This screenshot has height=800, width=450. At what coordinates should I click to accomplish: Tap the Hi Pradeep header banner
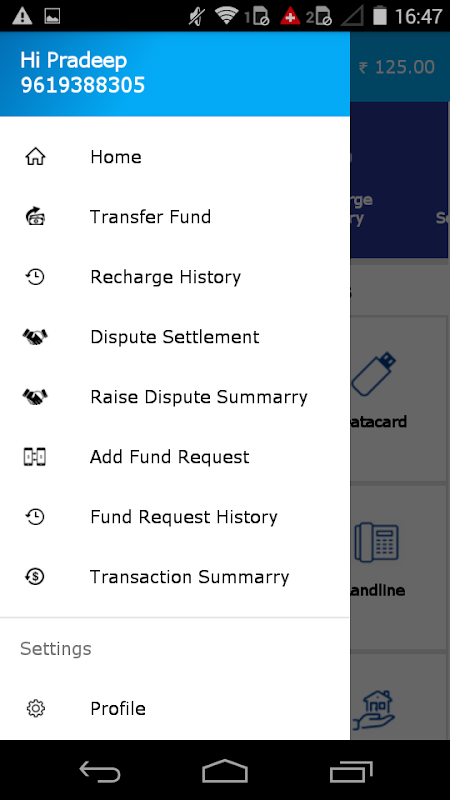pos(175,74)
